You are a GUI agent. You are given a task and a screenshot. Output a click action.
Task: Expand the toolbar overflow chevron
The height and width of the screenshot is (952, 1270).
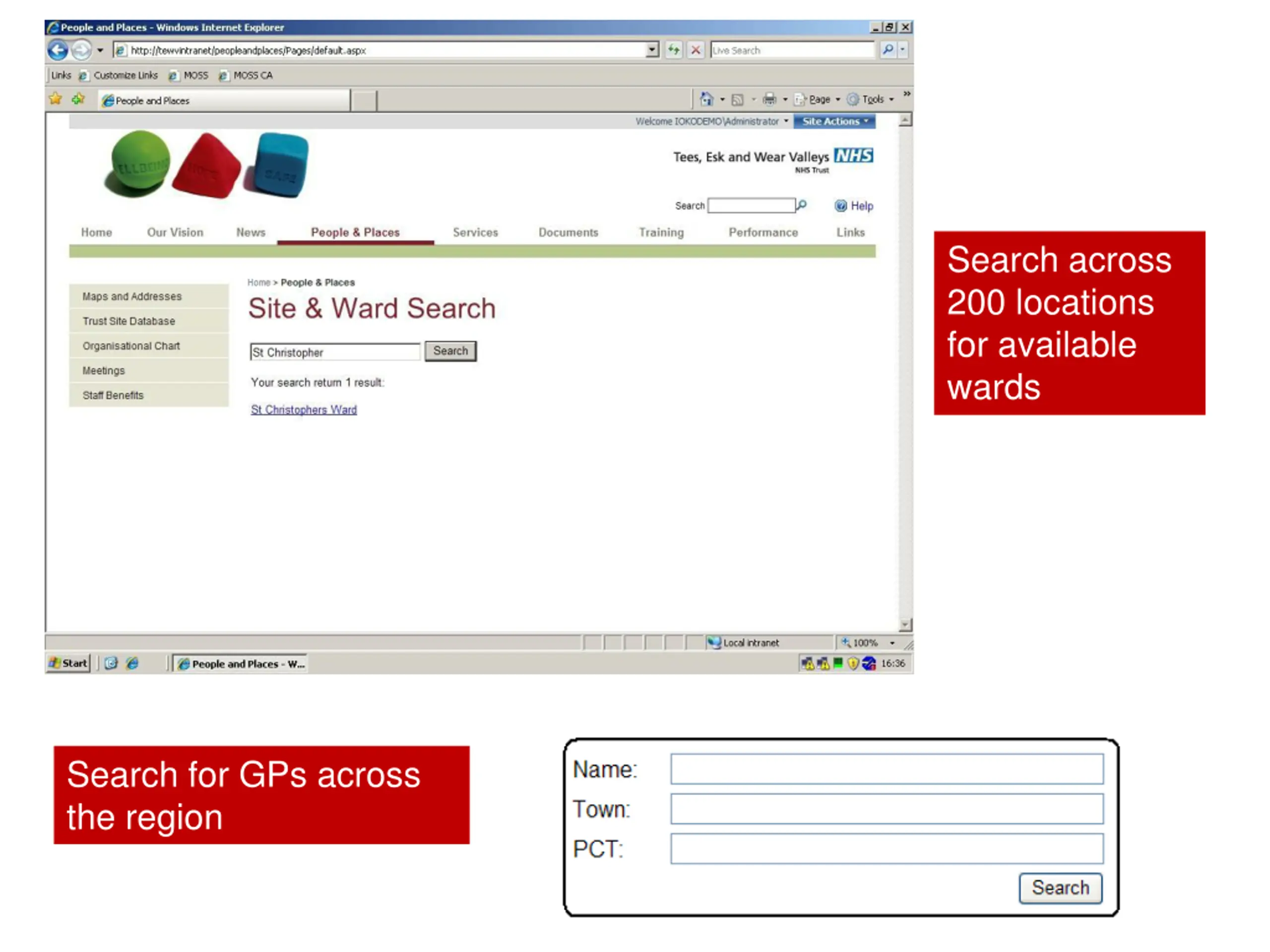click(x=906, y=94)
